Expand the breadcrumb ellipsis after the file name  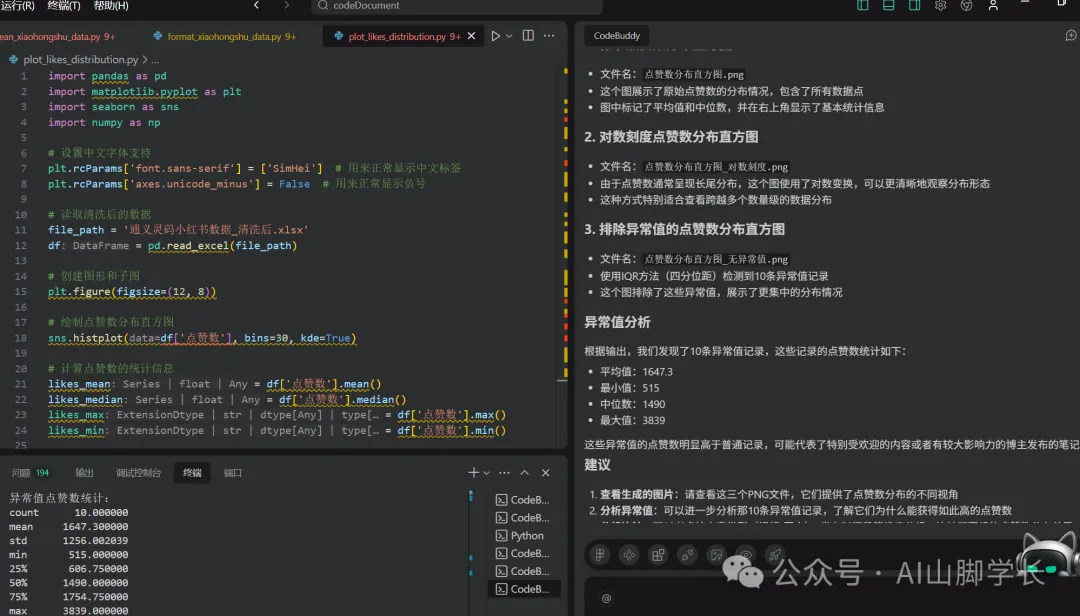click(x=155, y=60)
